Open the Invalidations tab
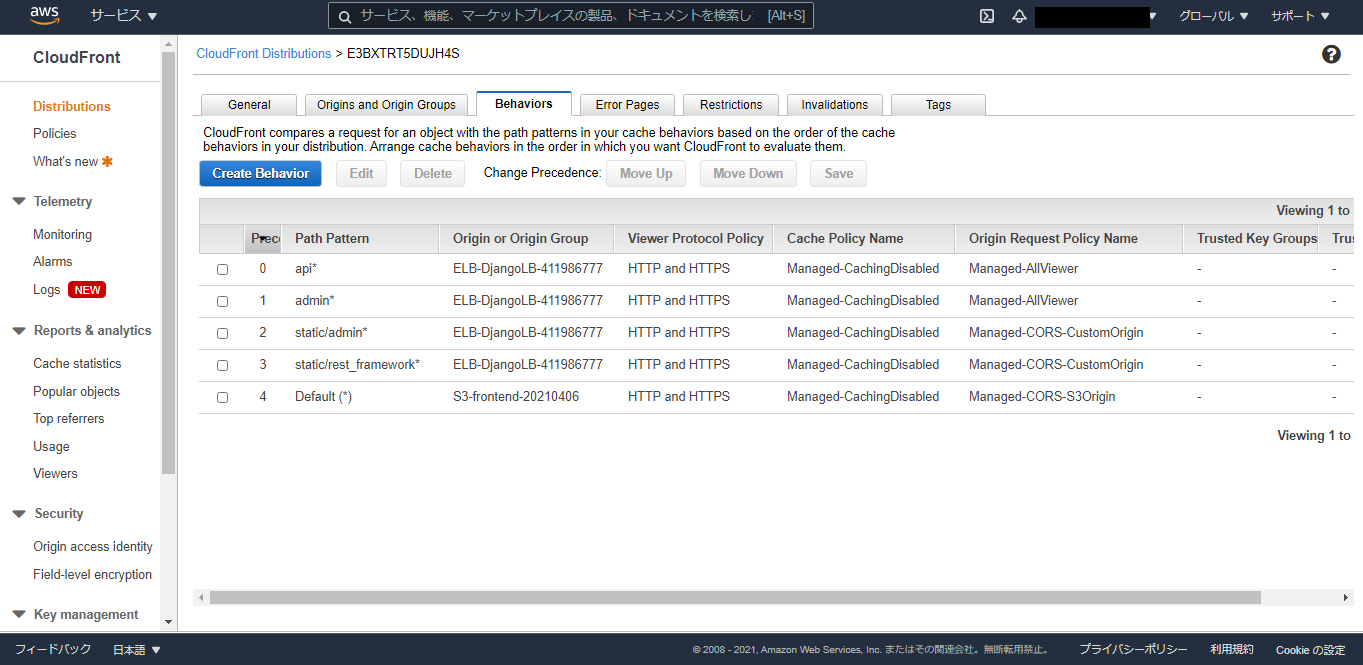Image resolution: width=1363 pixels, height=665 pixels. 835,104
